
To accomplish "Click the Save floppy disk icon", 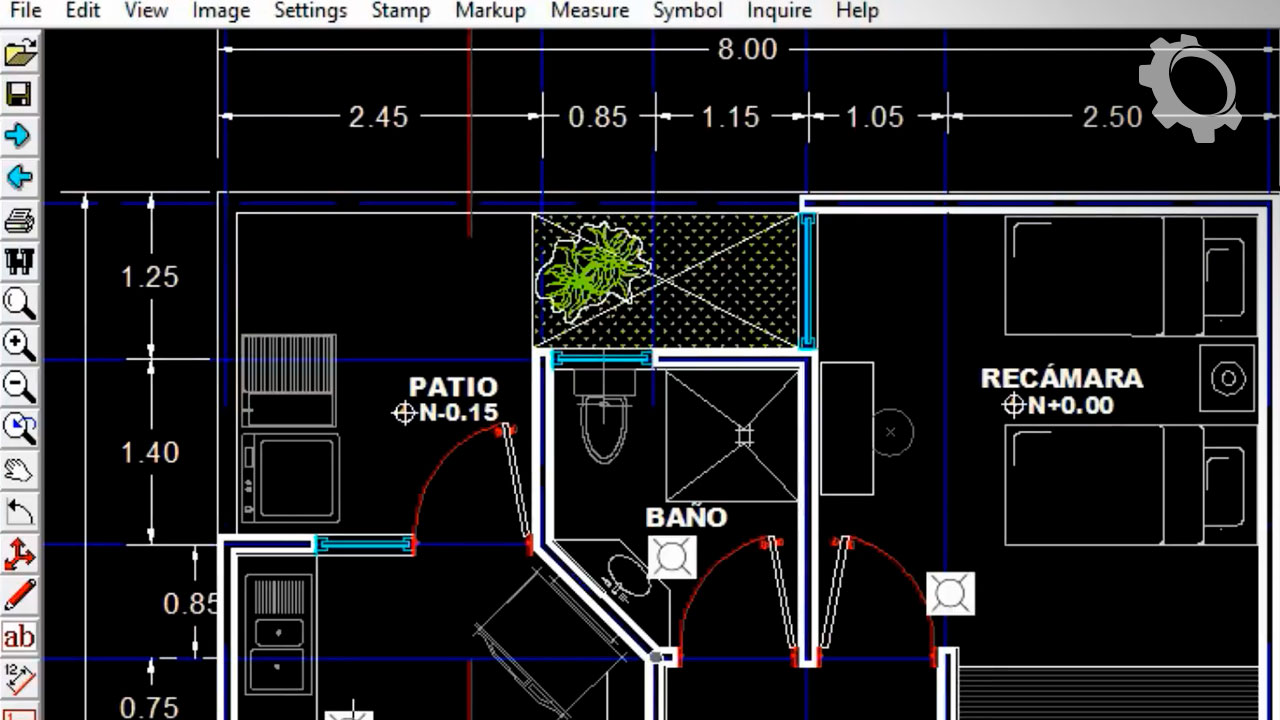I will point(19,95).
